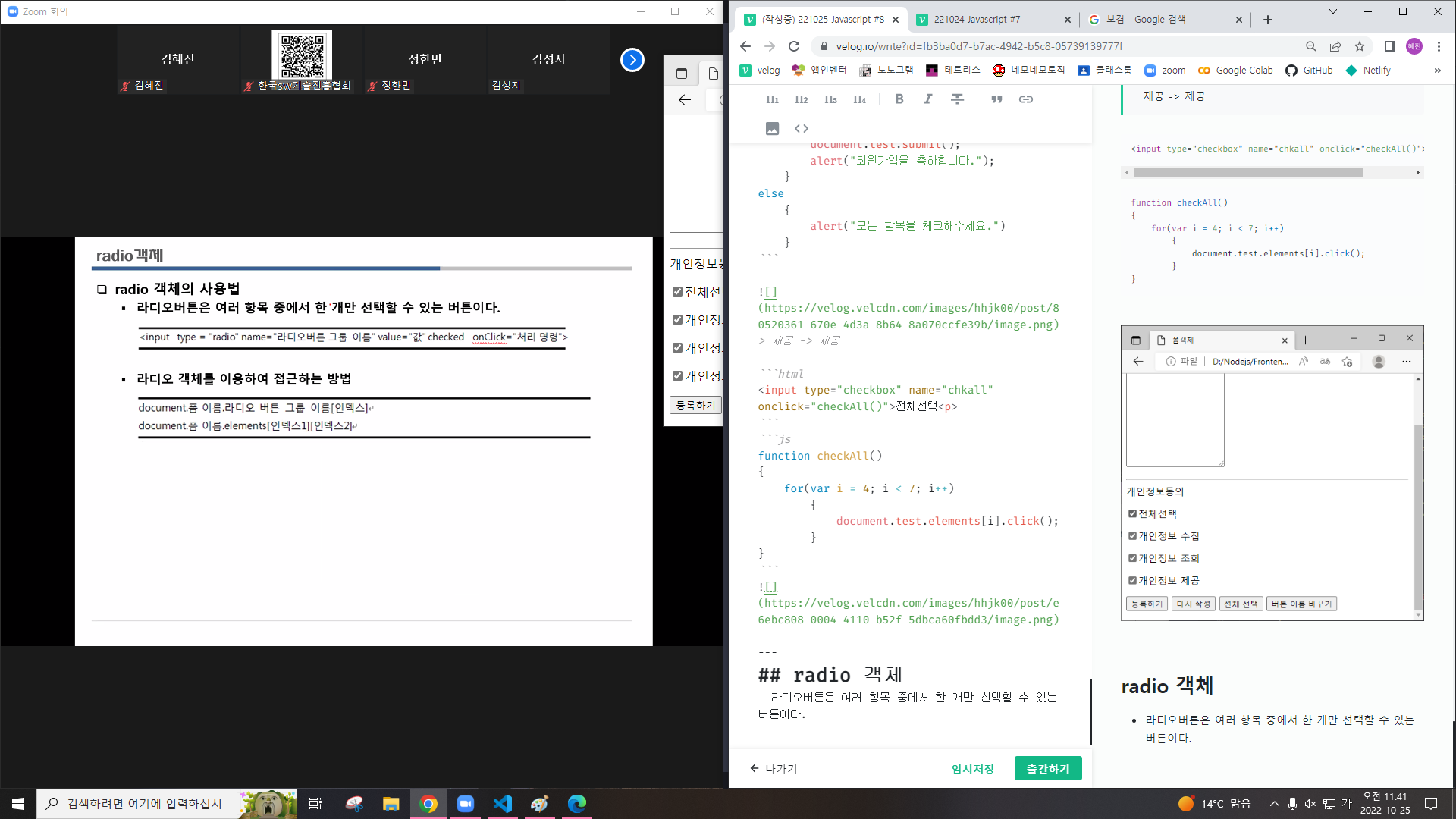
Task: Open Chrome zoom magnifier icon
Action: [x=1310, y=46]
